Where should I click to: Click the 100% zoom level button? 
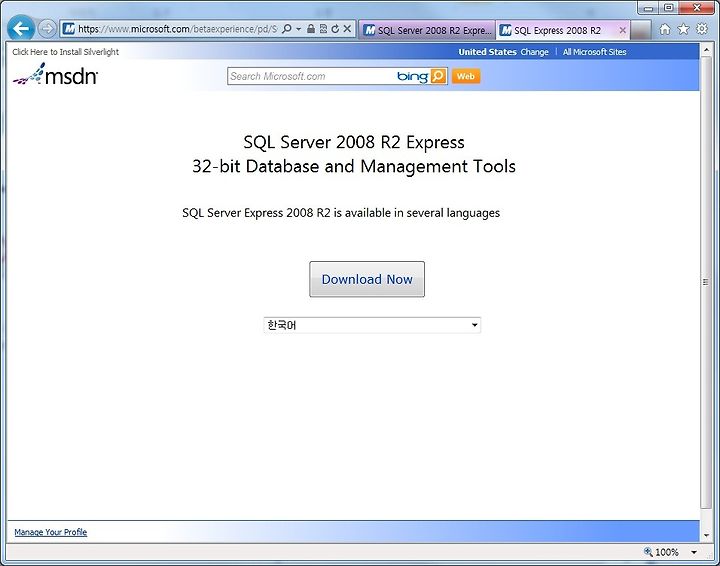coord(662,552)
